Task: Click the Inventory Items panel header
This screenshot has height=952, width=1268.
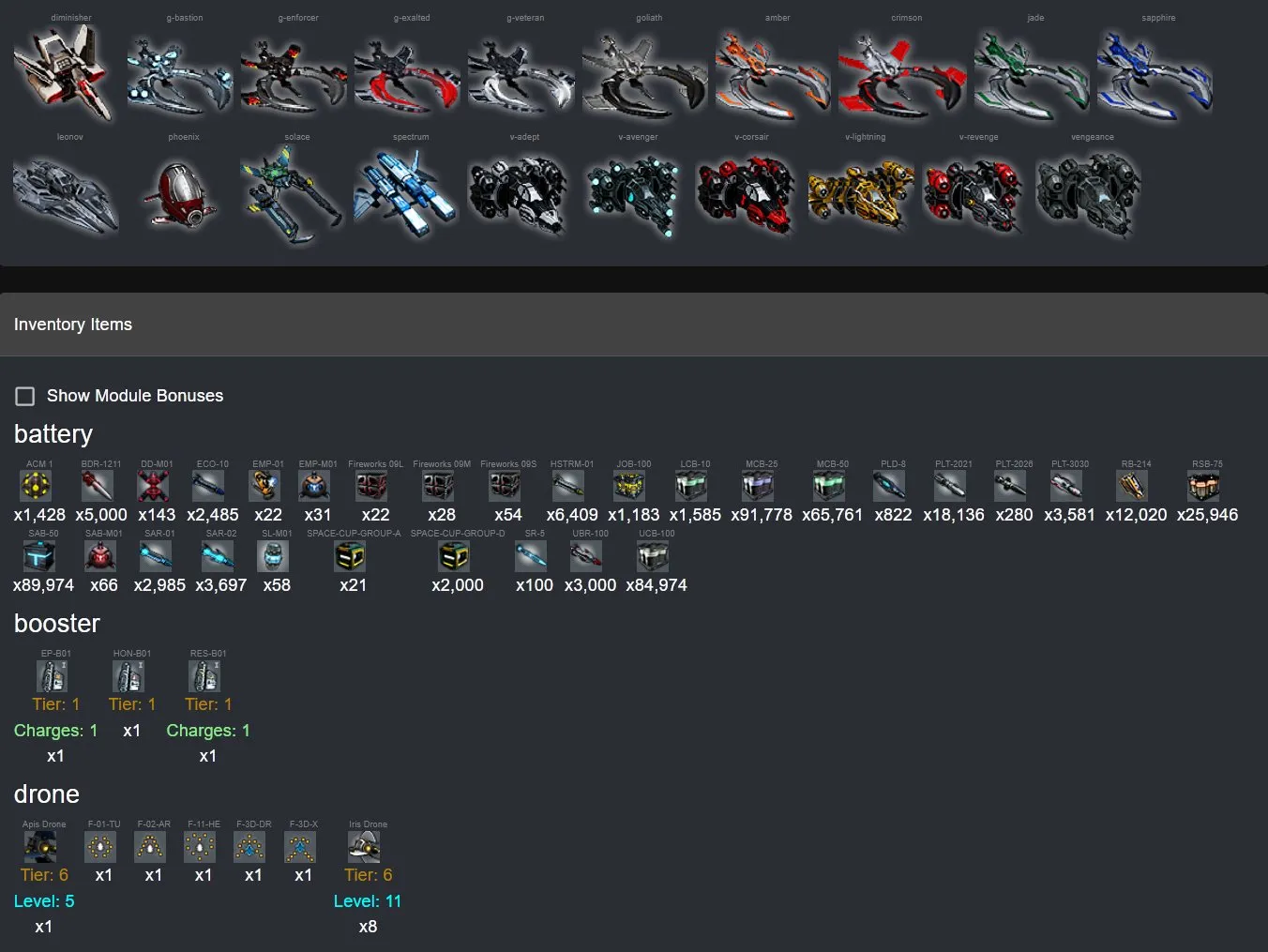Action: click(x=634, y=325)
